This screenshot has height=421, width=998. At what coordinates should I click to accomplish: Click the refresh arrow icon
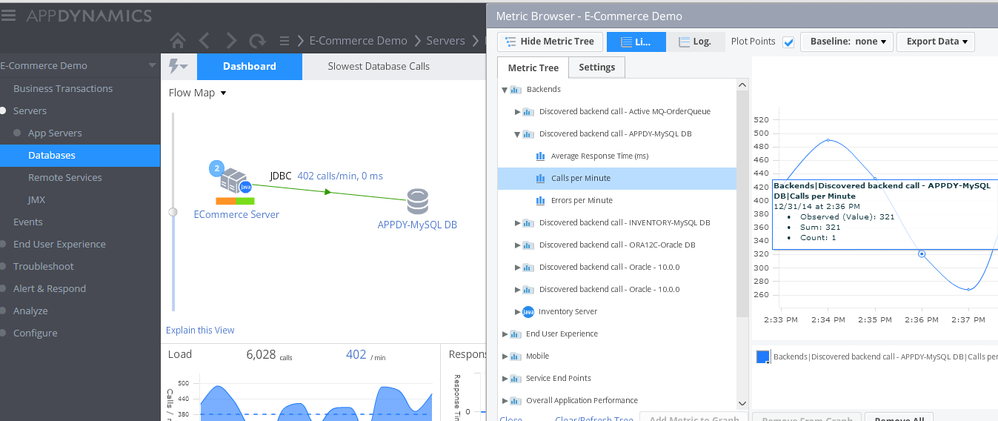click(x=257, y=41)
